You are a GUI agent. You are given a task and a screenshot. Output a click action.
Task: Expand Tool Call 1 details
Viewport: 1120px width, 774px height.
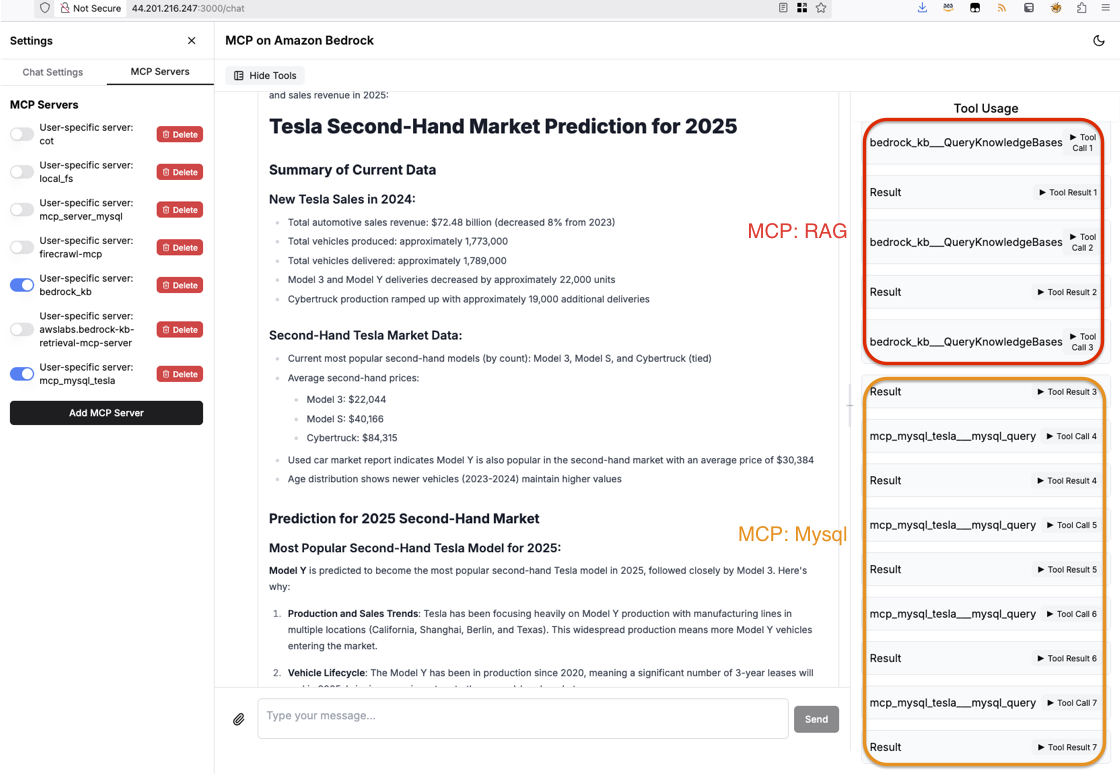pos(1082,142)
